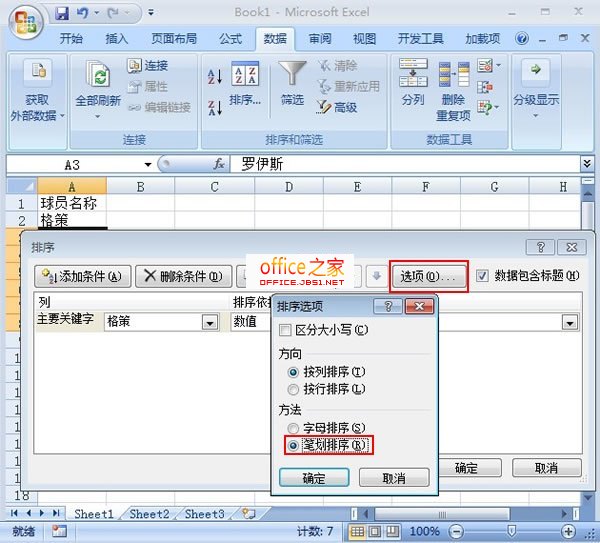Click the Office button logo

coord(26,22)
